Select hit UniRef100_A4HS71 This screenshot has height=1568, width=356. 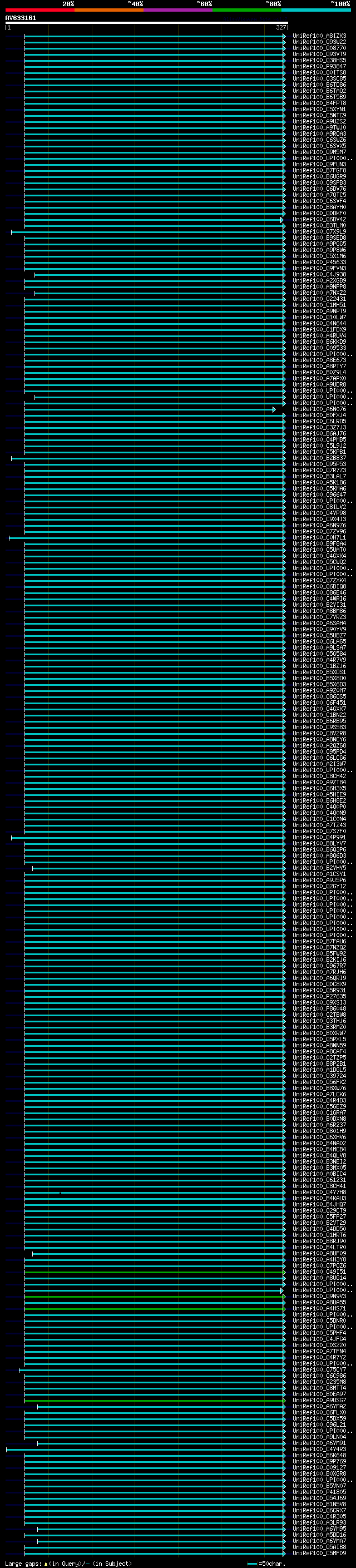point(319,1308)
